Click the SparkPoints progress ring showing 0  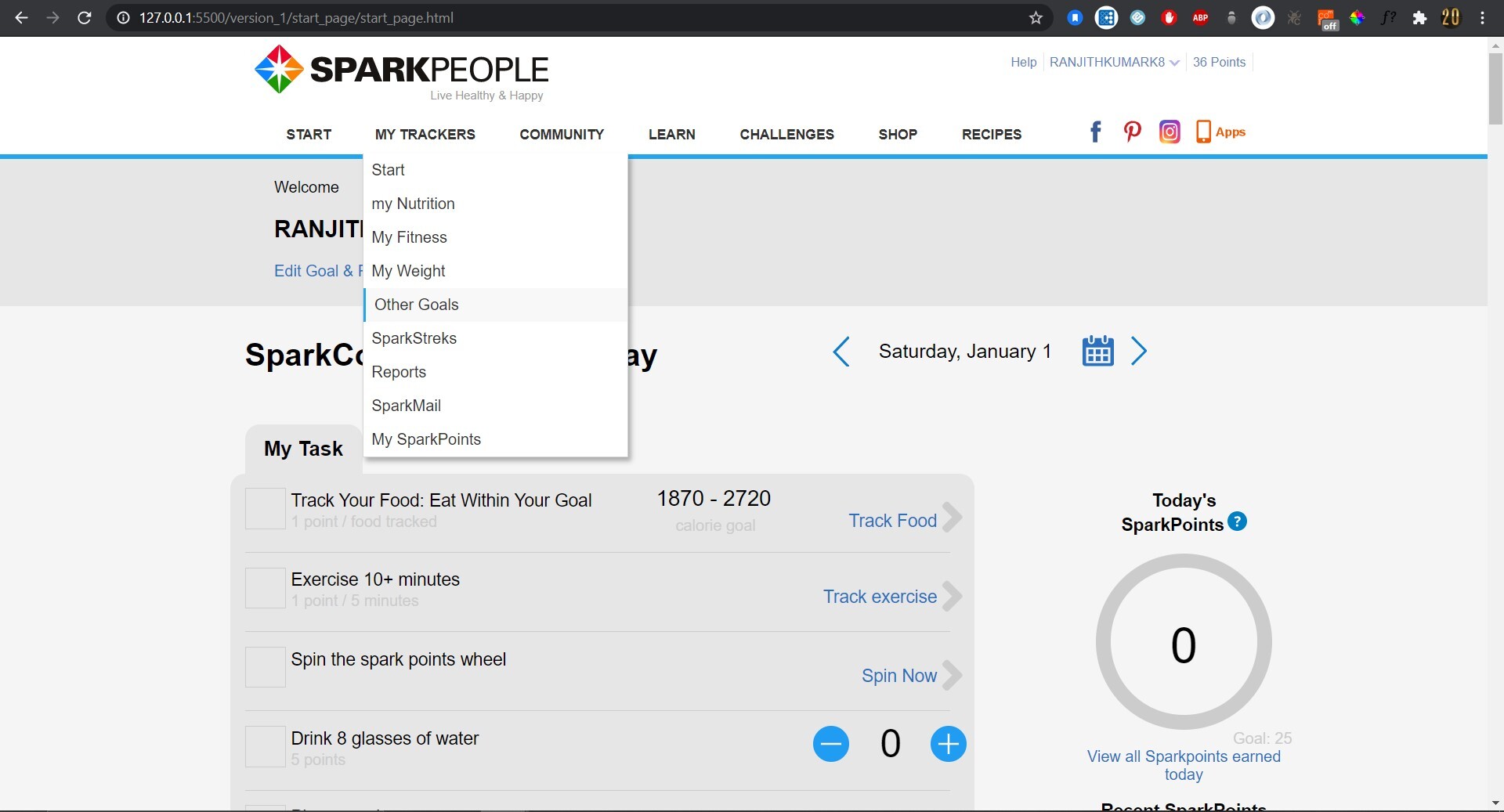coord(1184,642)
